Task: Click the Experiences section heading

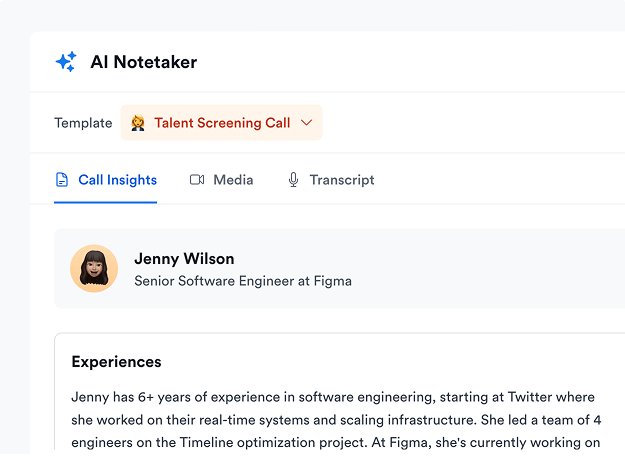Action: point(116,362)
